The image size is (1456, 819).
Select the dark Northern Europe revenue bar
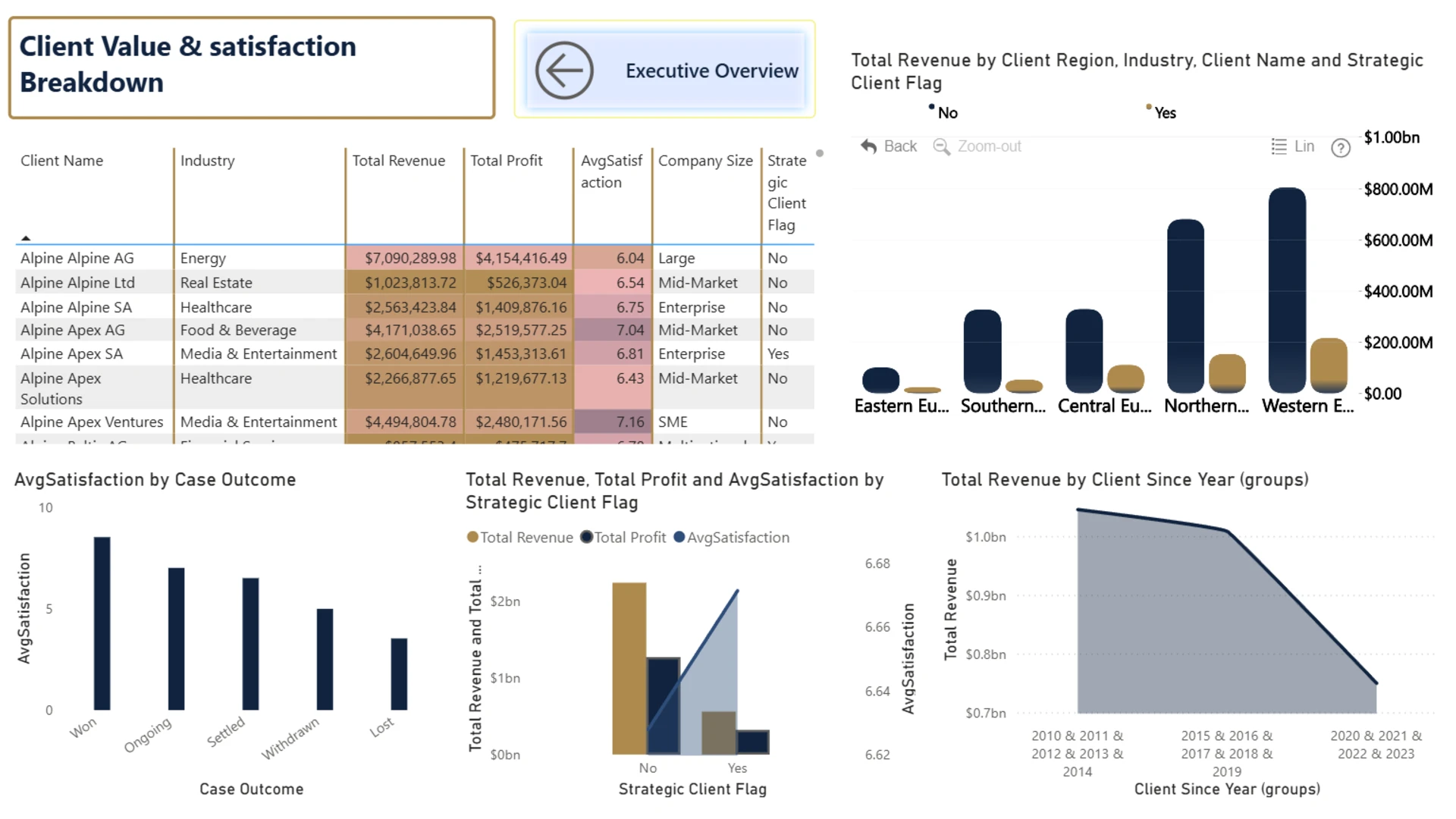coord(1185,306)
